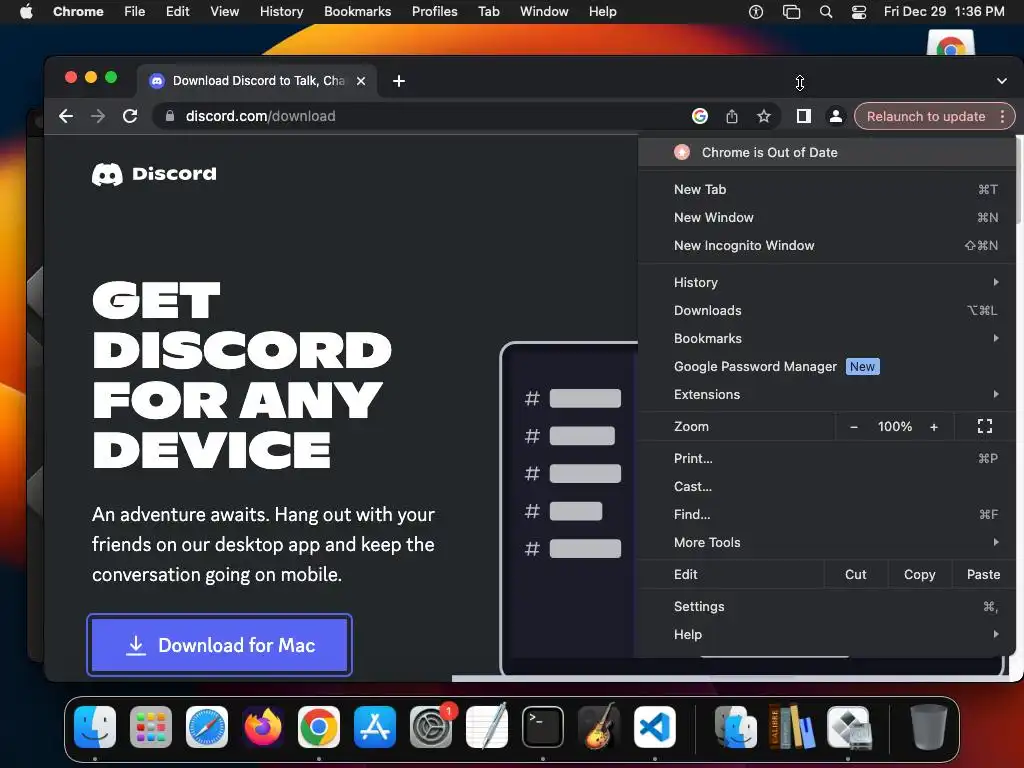
Task: Open calibre books icon in the dock
Action: coord(792,727)
